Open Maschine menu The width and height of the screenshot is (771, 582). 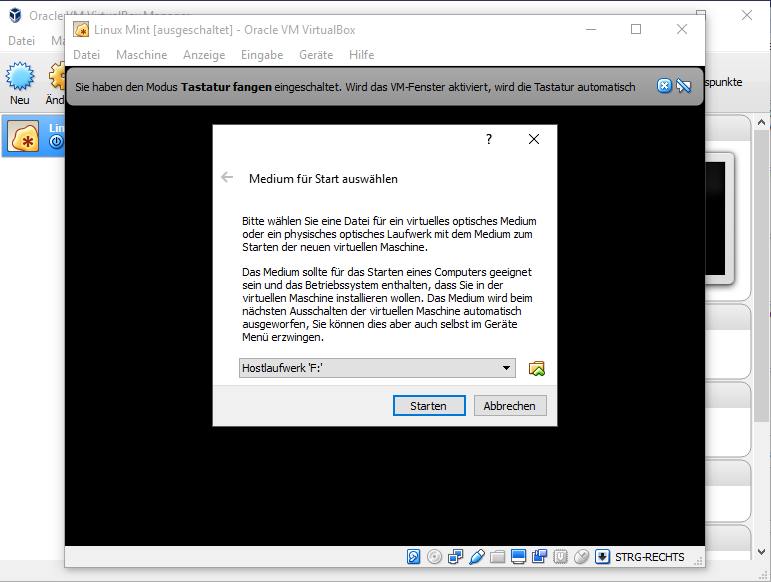tap(142, 55)
